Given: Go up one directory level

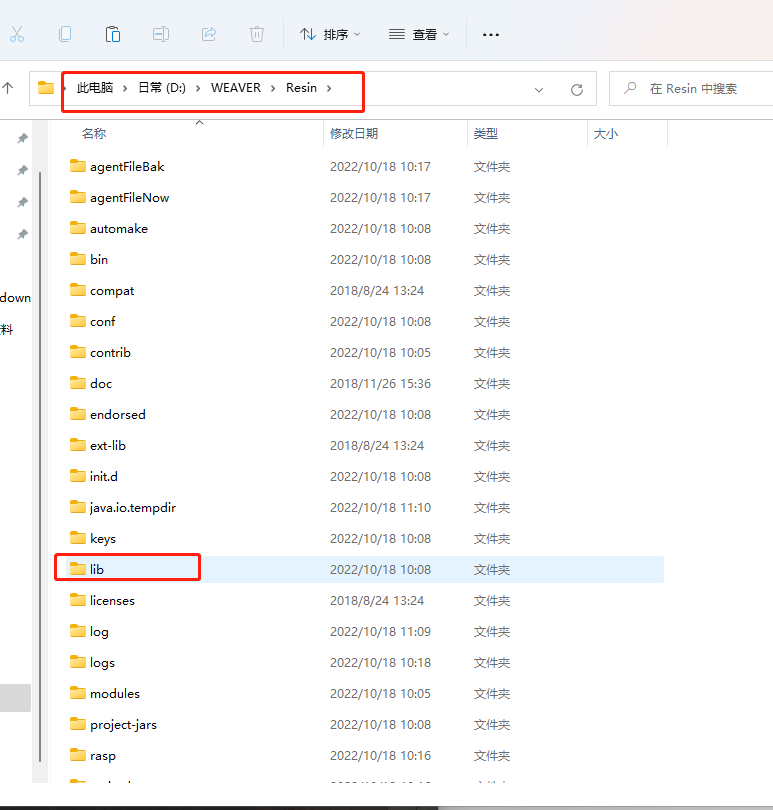Looking at the screenshot, I should tap(8, 88).
